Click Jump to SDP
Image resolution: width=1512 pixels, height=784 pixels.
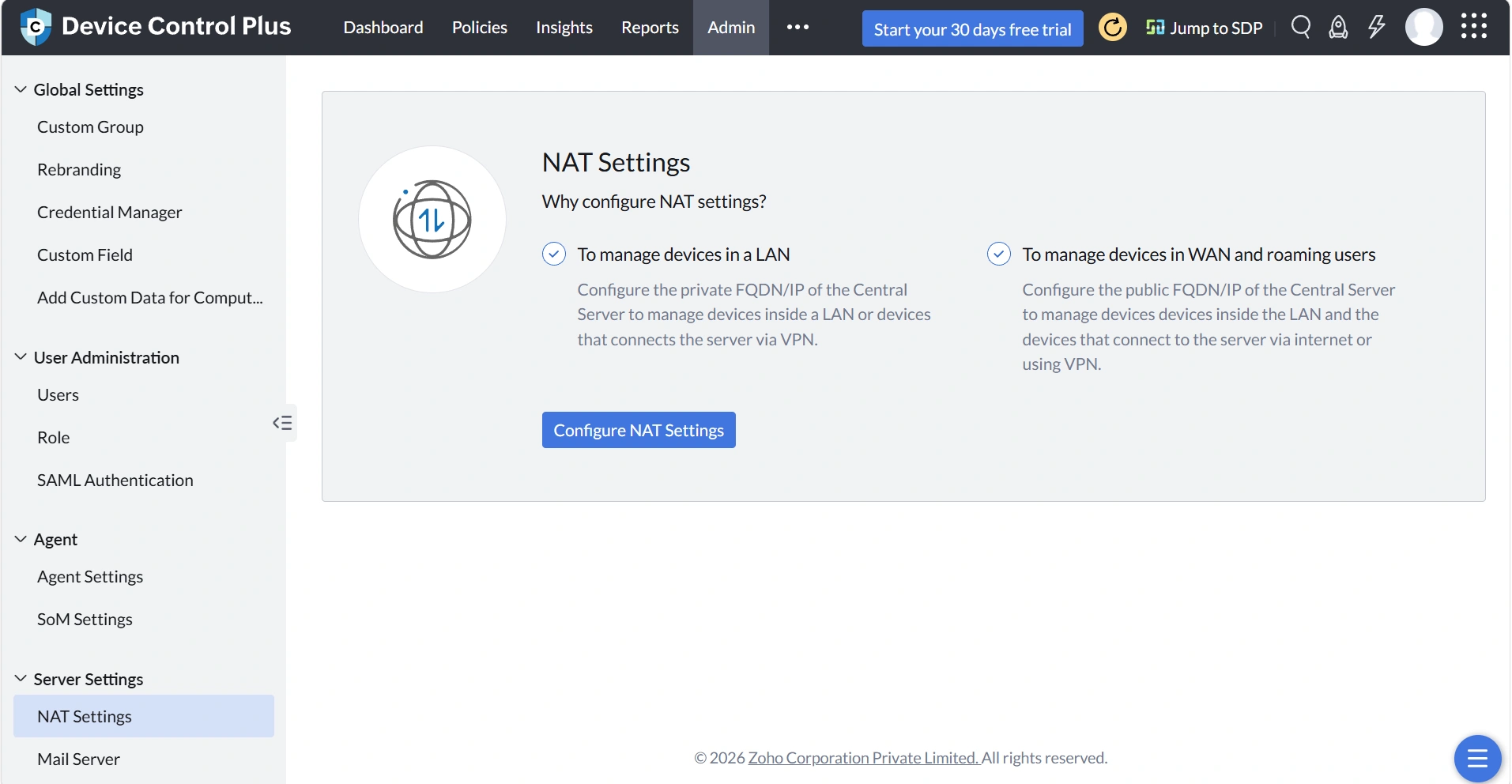(x=1205, y=28)
